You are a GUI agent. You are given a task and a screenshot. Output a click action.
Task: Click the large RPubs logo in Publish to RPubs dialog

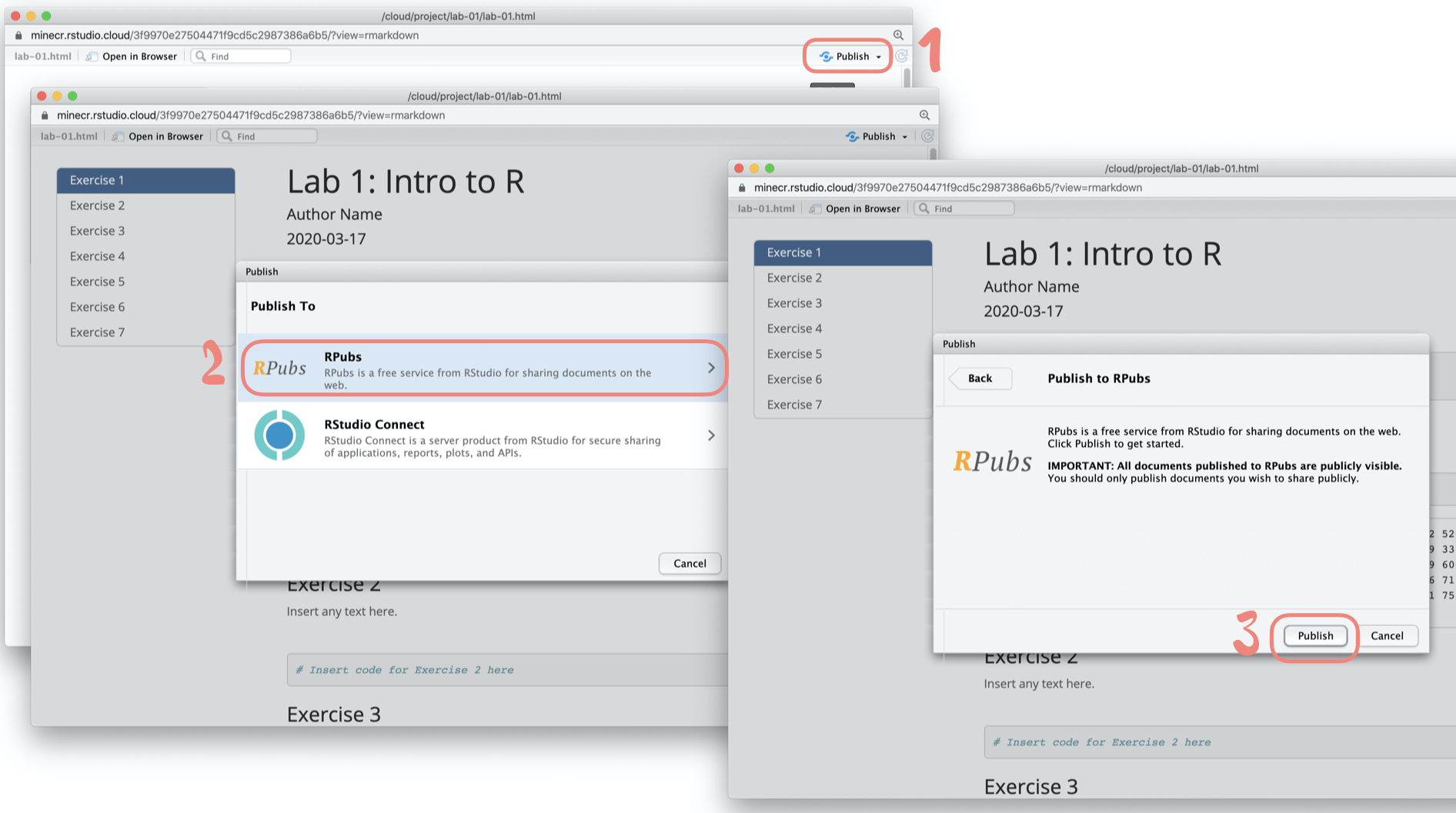(x=992, y=461)
